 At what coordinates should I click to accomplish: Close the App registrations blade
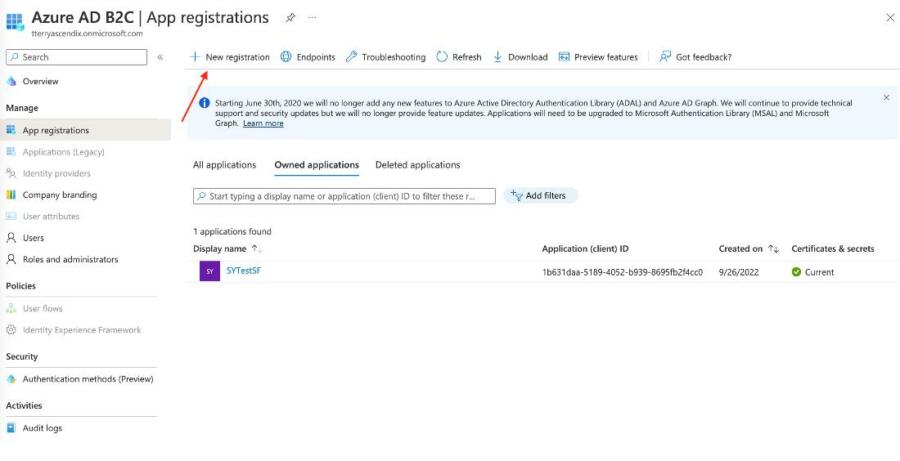[890, 18]
